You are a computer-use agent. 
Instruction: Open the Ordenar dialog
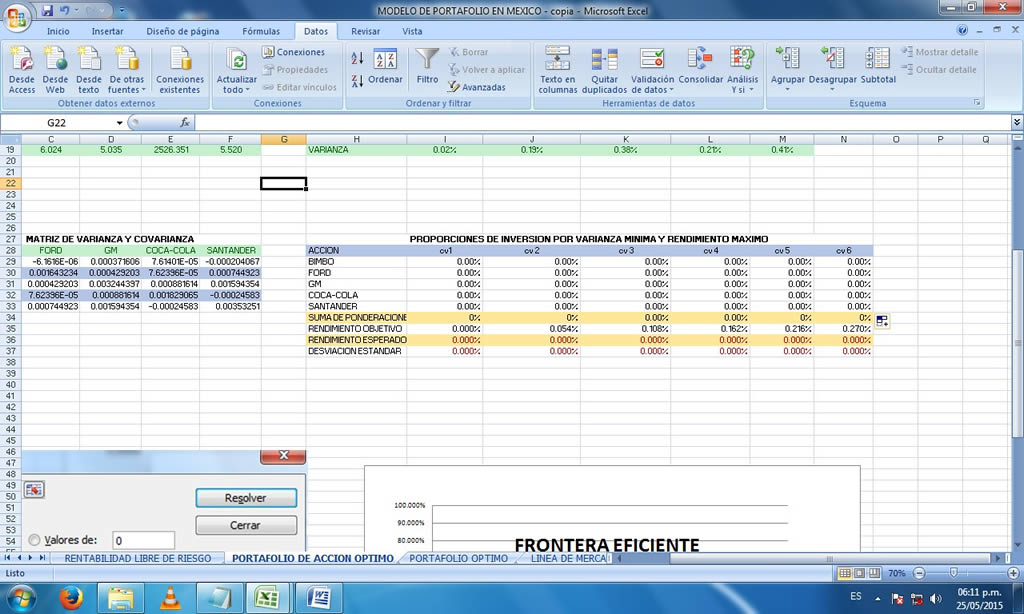tap(385, 67)
